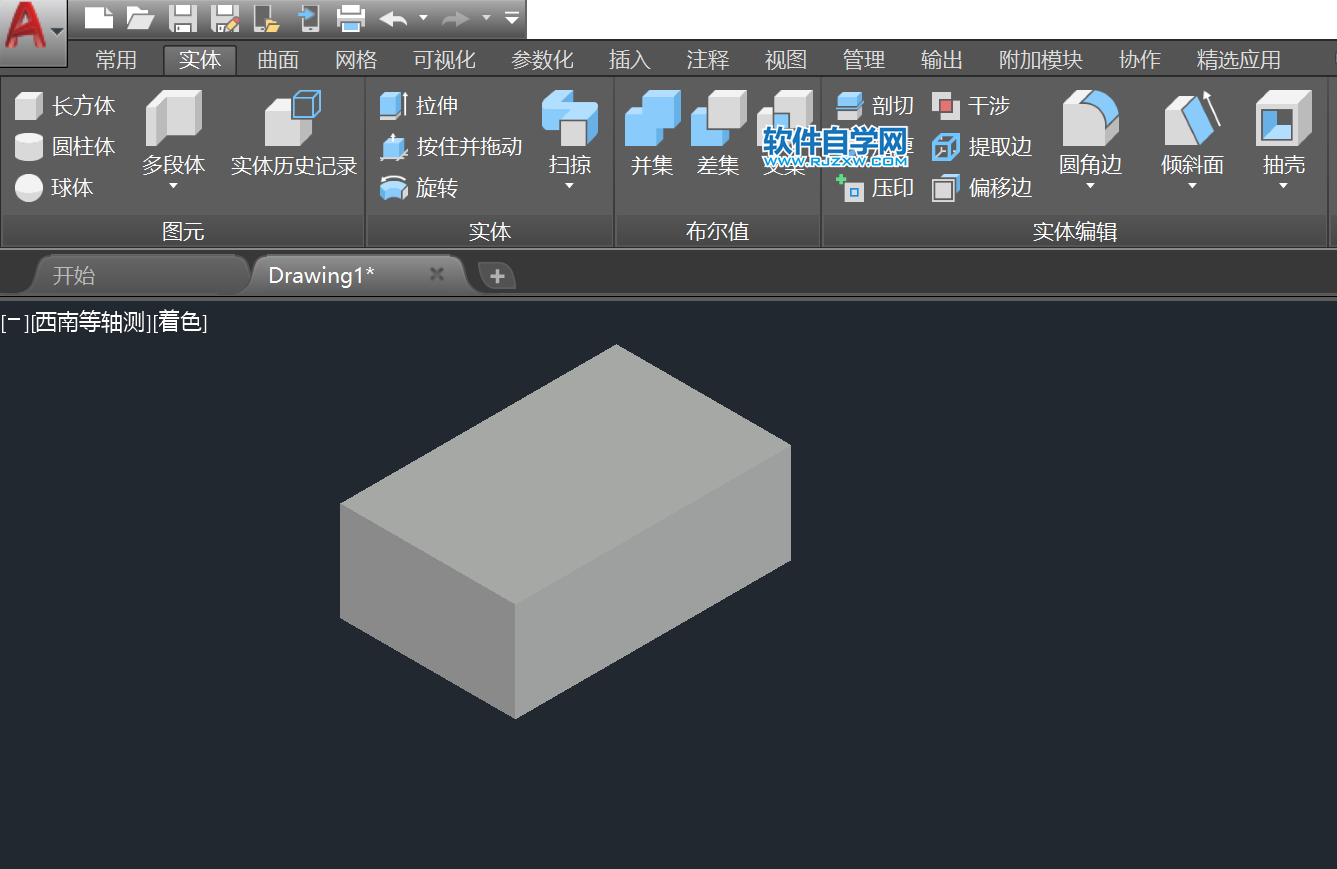Switch to the 精选应用 ribbon tab

1239,60
